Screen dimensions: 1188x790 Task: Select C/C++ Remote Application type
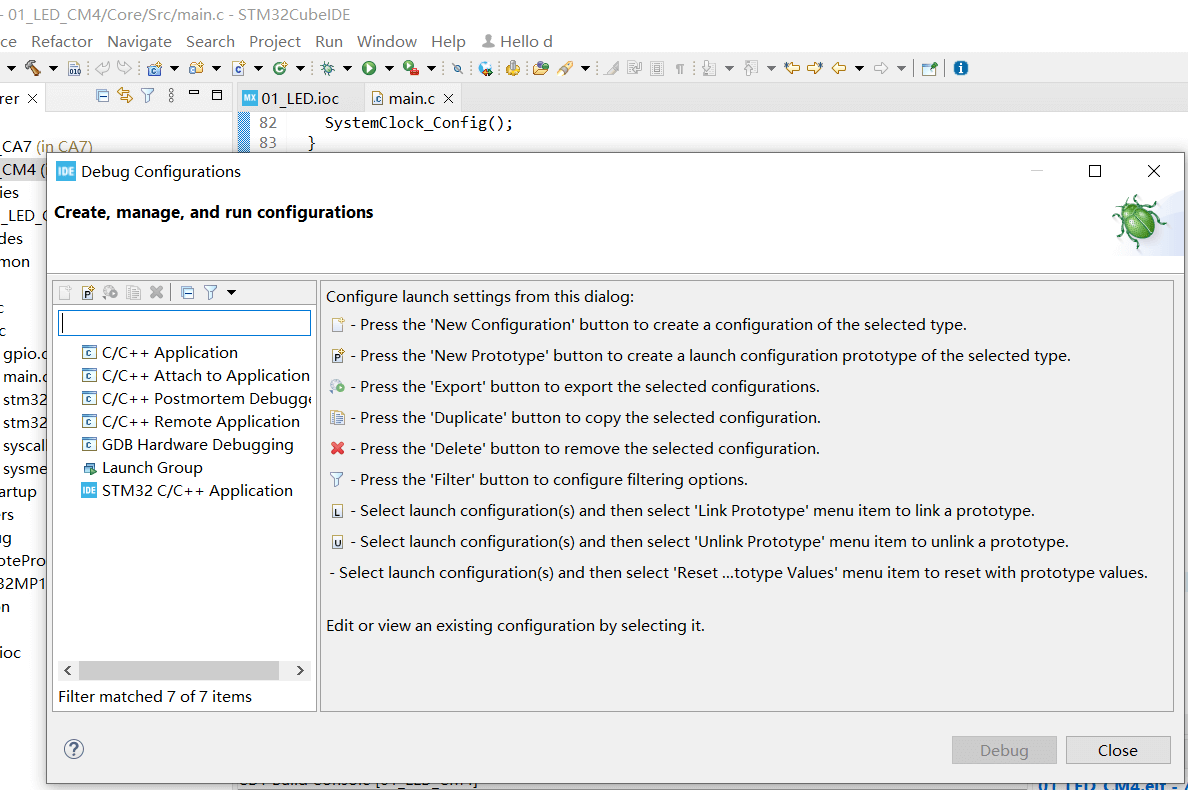click(190, 422)
